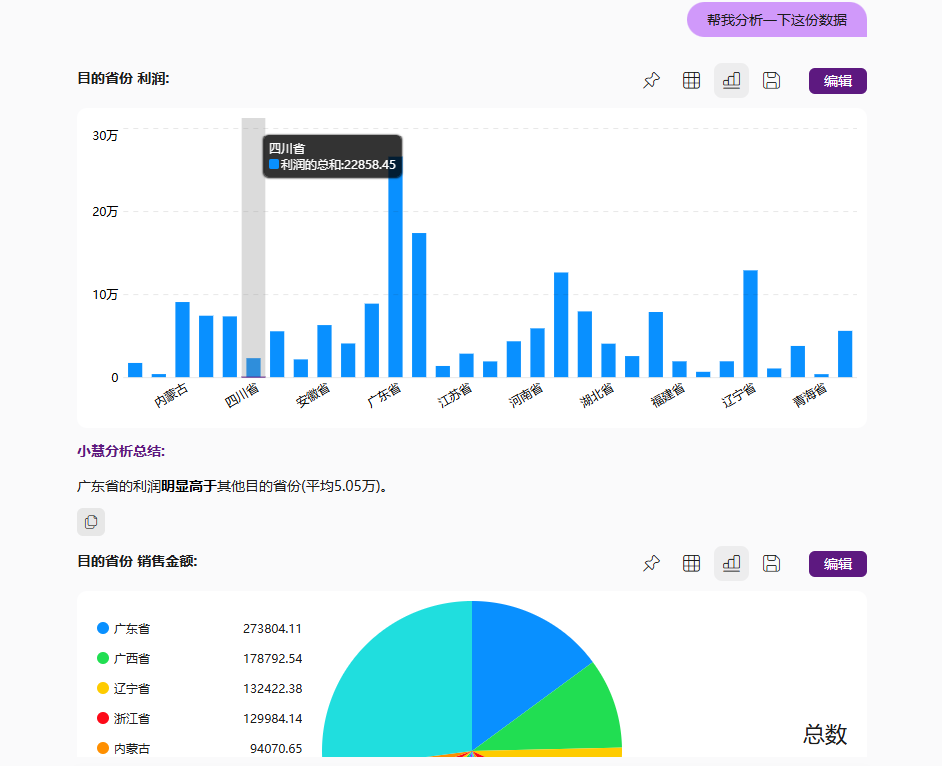
Task: Click the 青海省 axis label
Action: tap(810, 396)
